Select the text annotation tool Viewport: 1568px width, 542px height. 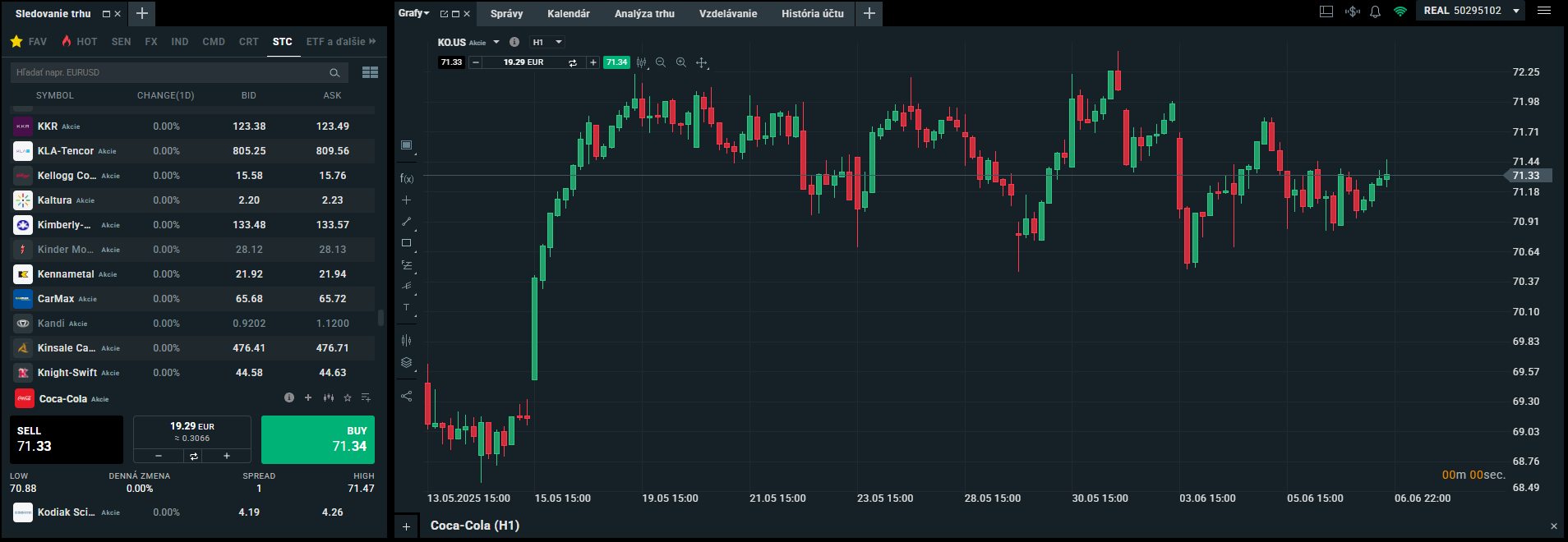tap(406, 308)
